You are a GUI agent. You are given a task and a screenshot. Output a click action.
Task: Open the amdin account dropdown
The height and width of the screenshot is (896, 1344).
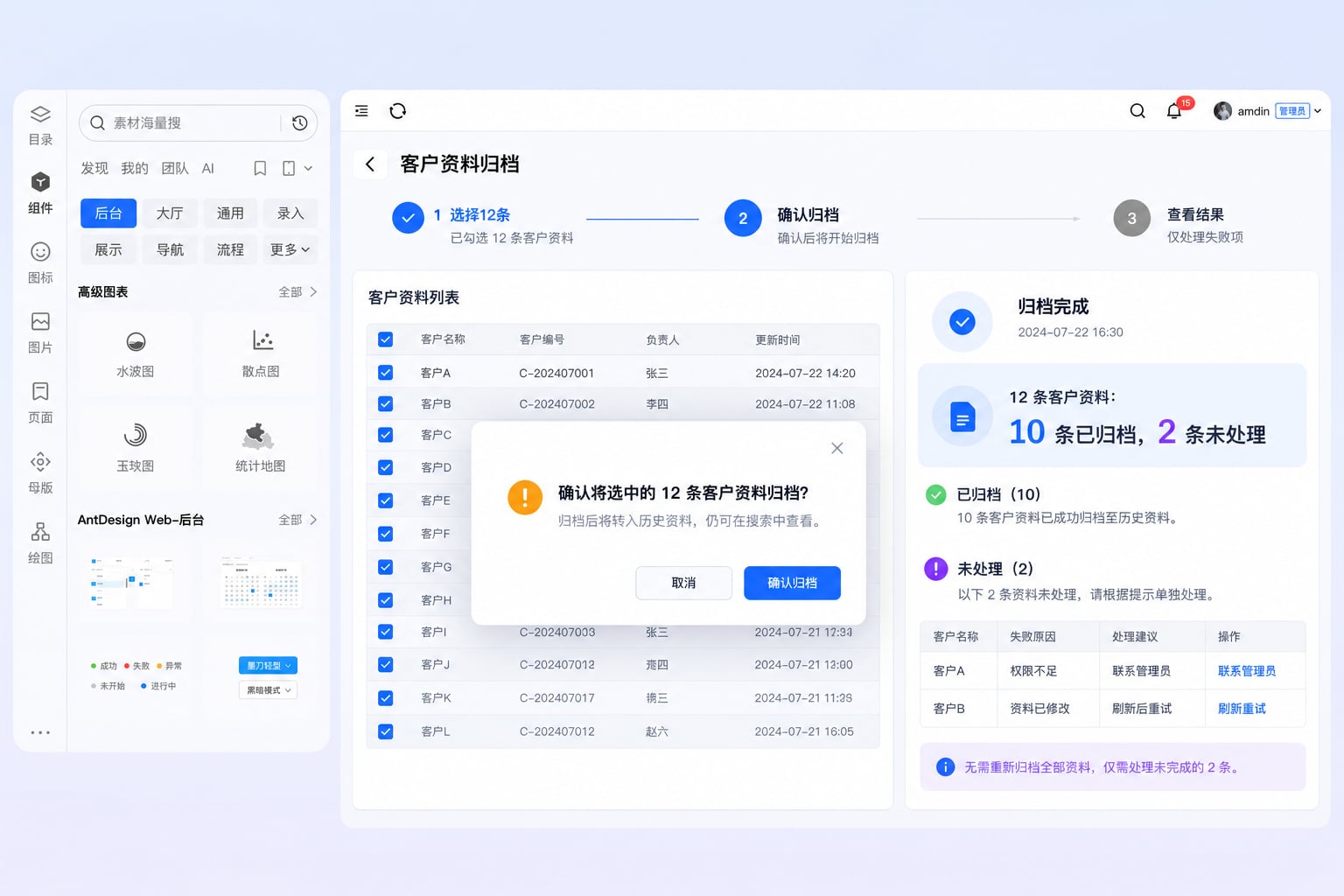tap(1267, 111)
